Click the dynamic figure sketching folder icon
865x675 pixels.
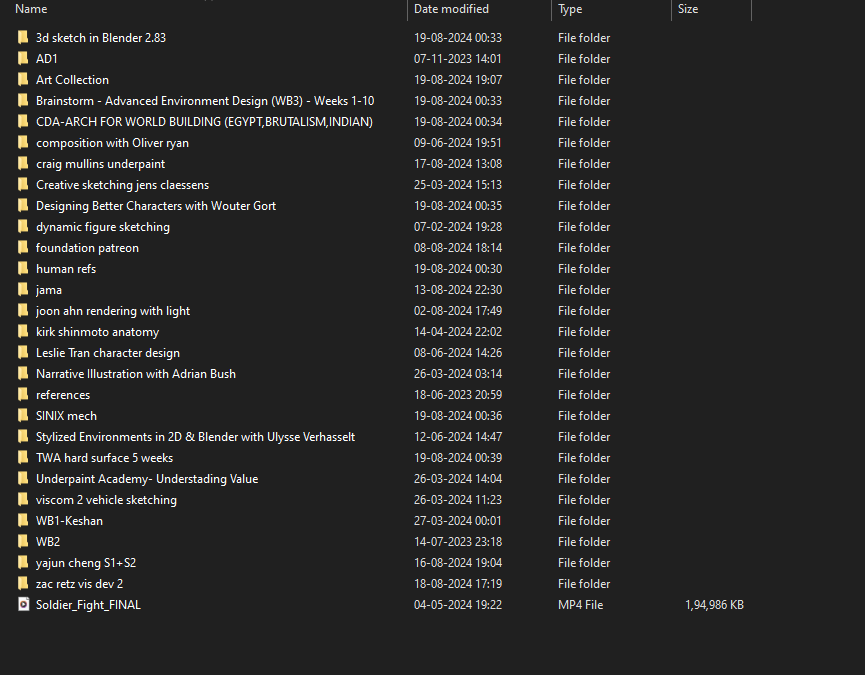point(23,227)
